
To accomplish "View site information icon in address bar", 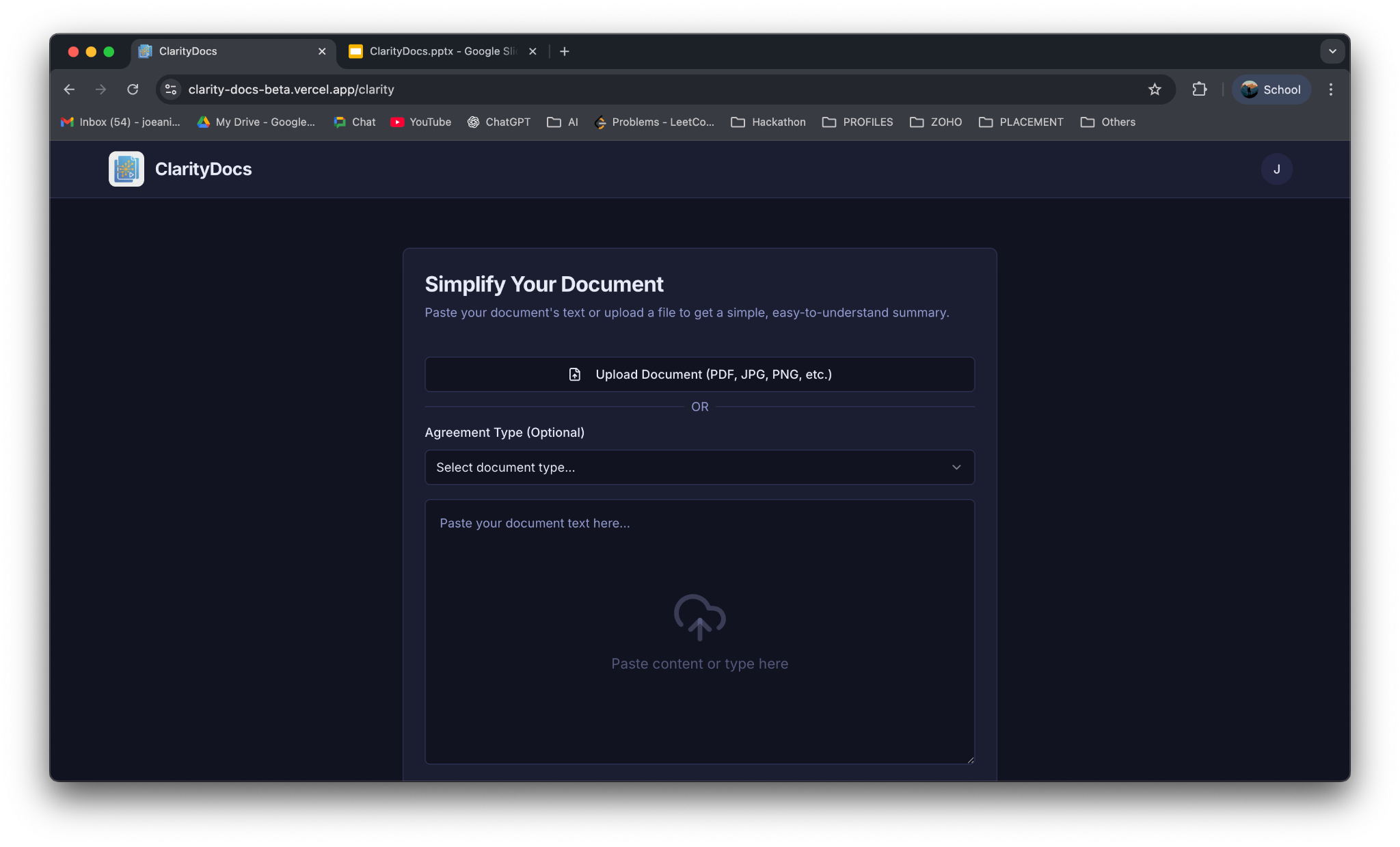I will click(x=171, y=90).
